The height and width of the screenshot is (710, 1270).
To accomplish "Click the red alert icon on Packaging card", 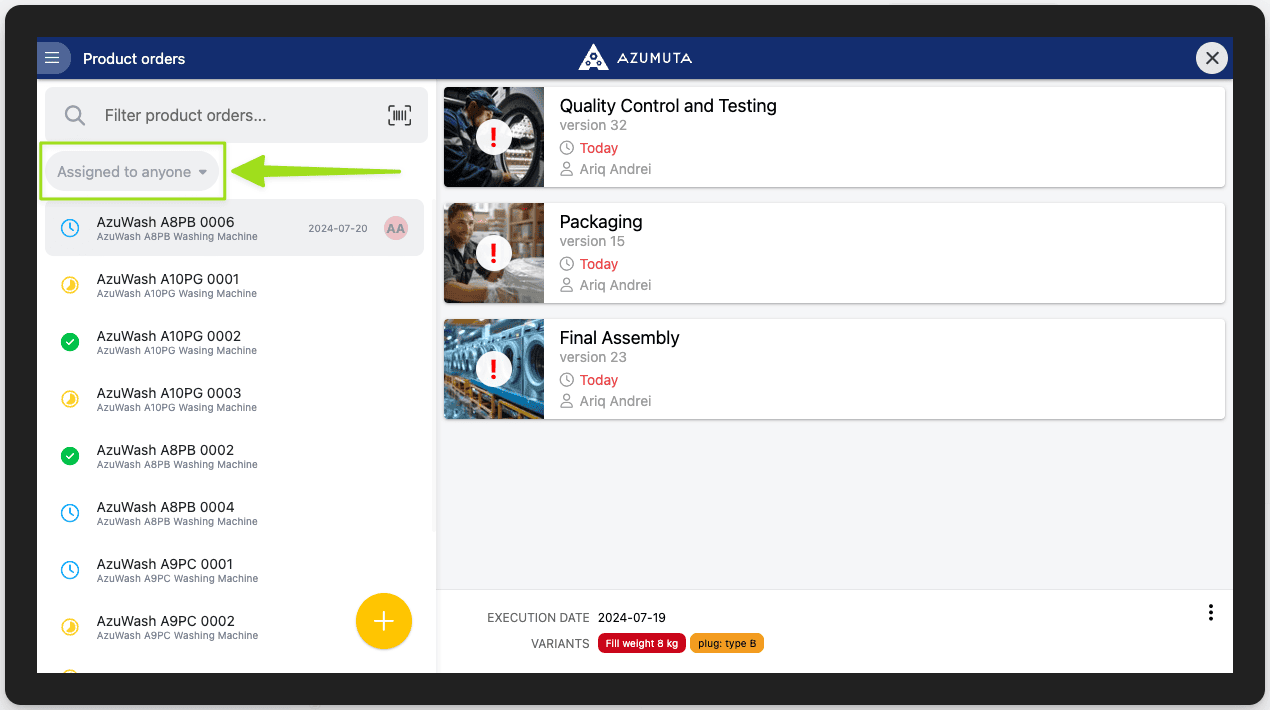I will (x=493, y=253).
